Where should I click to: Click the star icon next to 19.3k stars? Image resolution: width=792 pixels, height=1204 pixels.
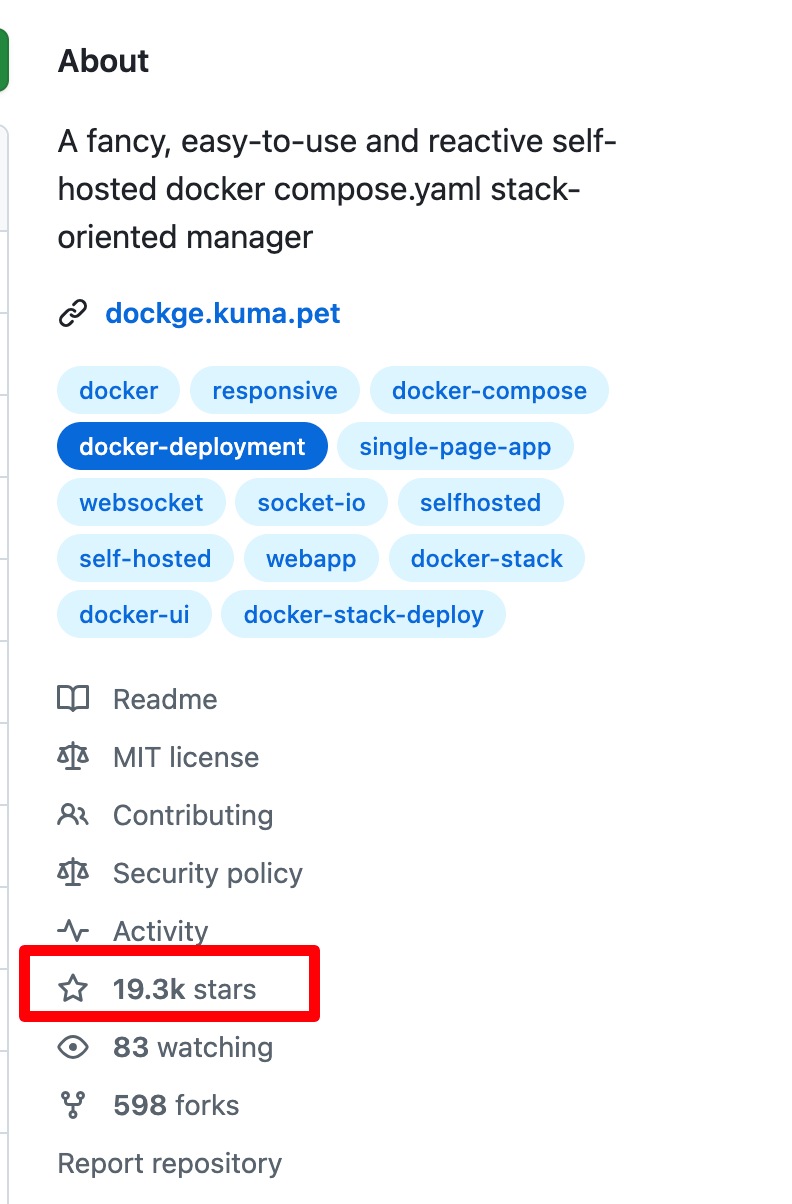point(73,989)
